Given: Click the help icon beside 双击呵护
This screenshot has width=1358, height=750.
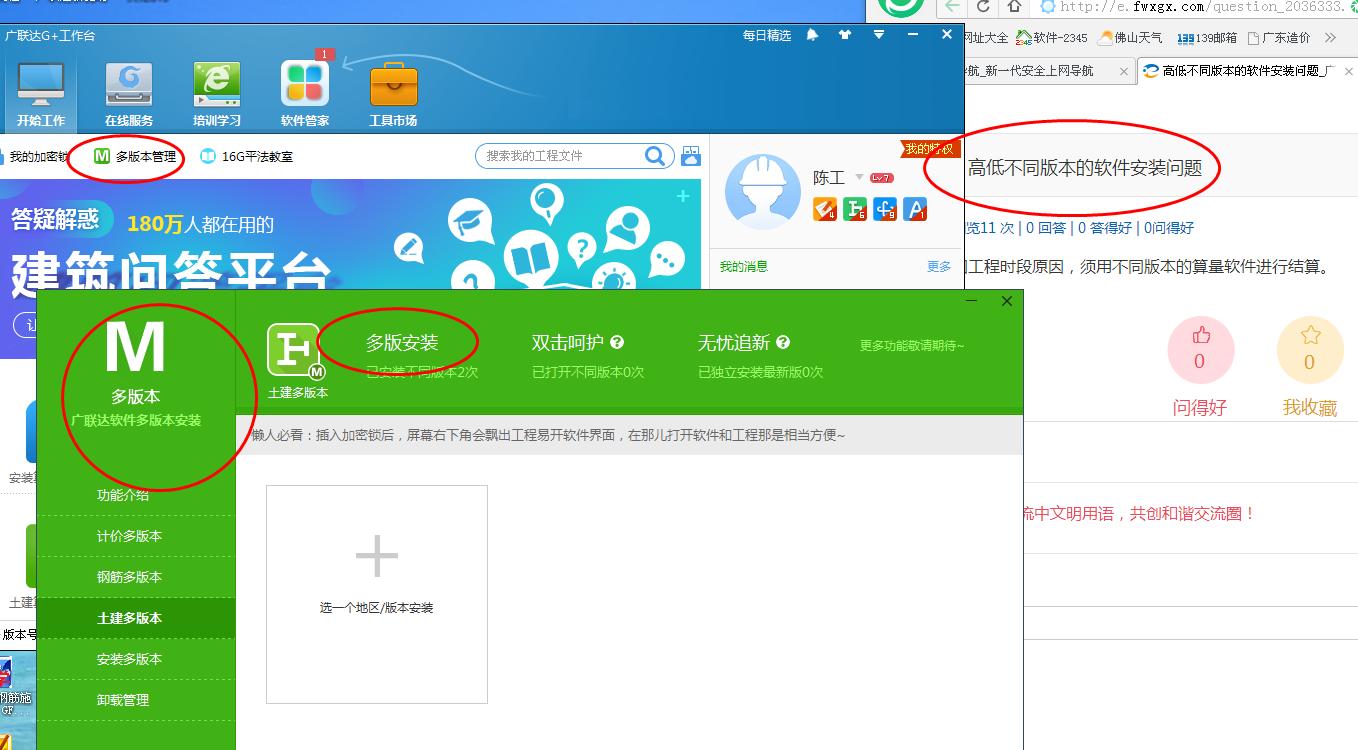Looking at the screenshot, I should click(617, 342).
